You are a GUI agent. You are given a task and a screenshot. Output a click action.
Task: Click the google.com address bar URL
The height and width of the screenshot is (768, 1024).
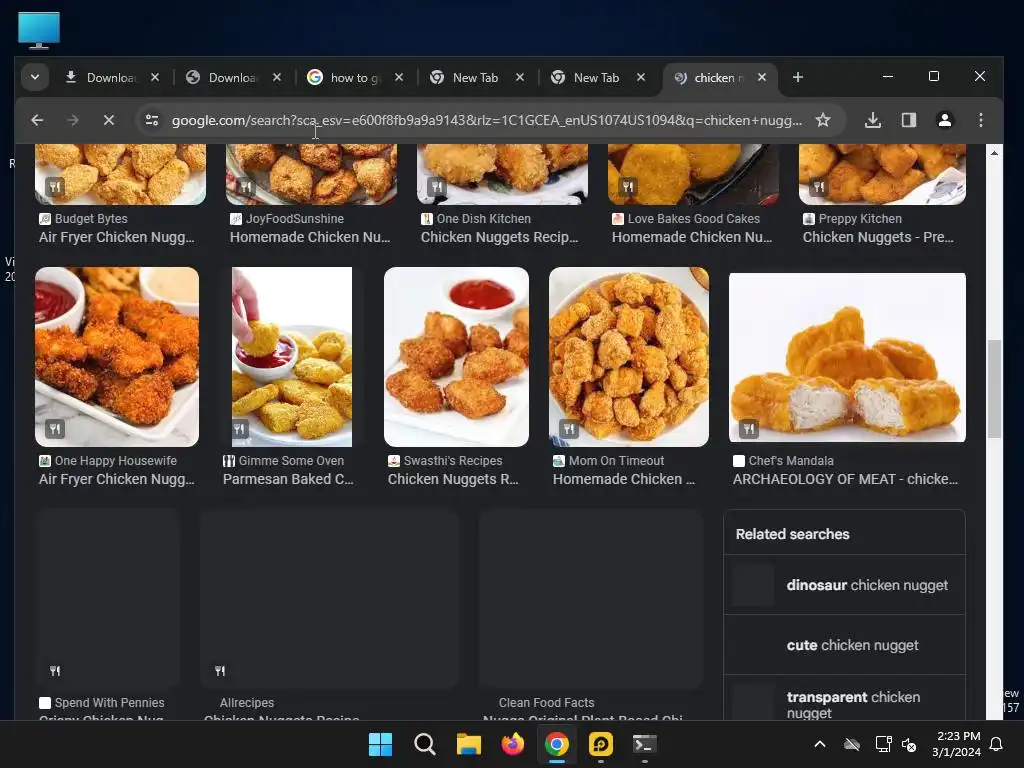487,120
